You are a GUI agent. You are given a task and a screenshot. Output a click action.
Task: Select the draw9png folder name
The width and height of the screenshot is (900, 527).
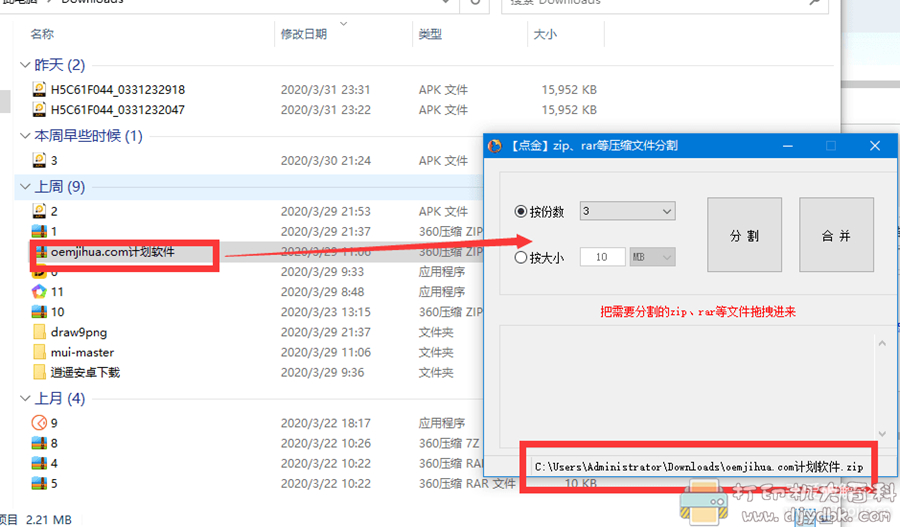click(79, 332)
